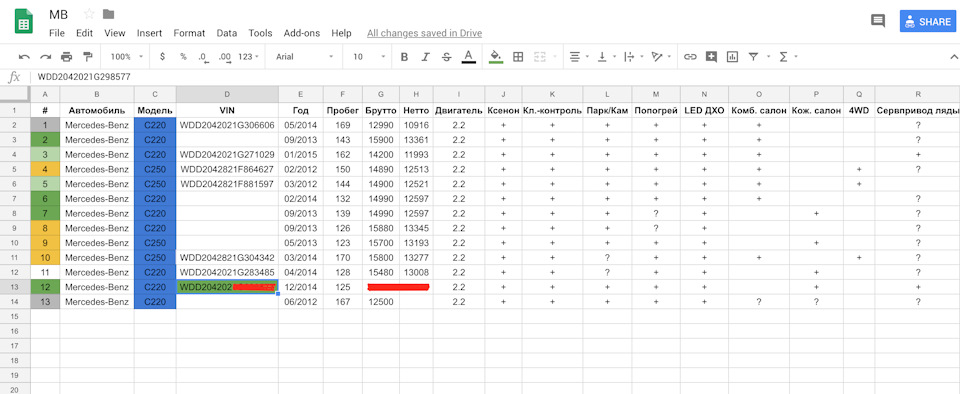Open the borders tool
Image resolution: width=960 pixels, height=394 pixels.
(x=518, y=57)
